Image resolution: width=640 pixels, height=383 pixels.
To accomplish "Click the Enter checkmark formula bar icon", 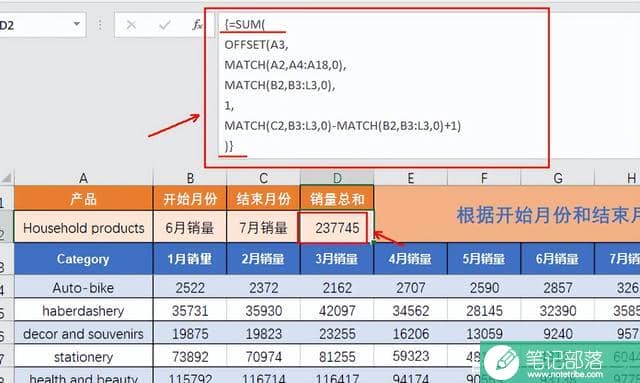I will [x=164, y=25].
